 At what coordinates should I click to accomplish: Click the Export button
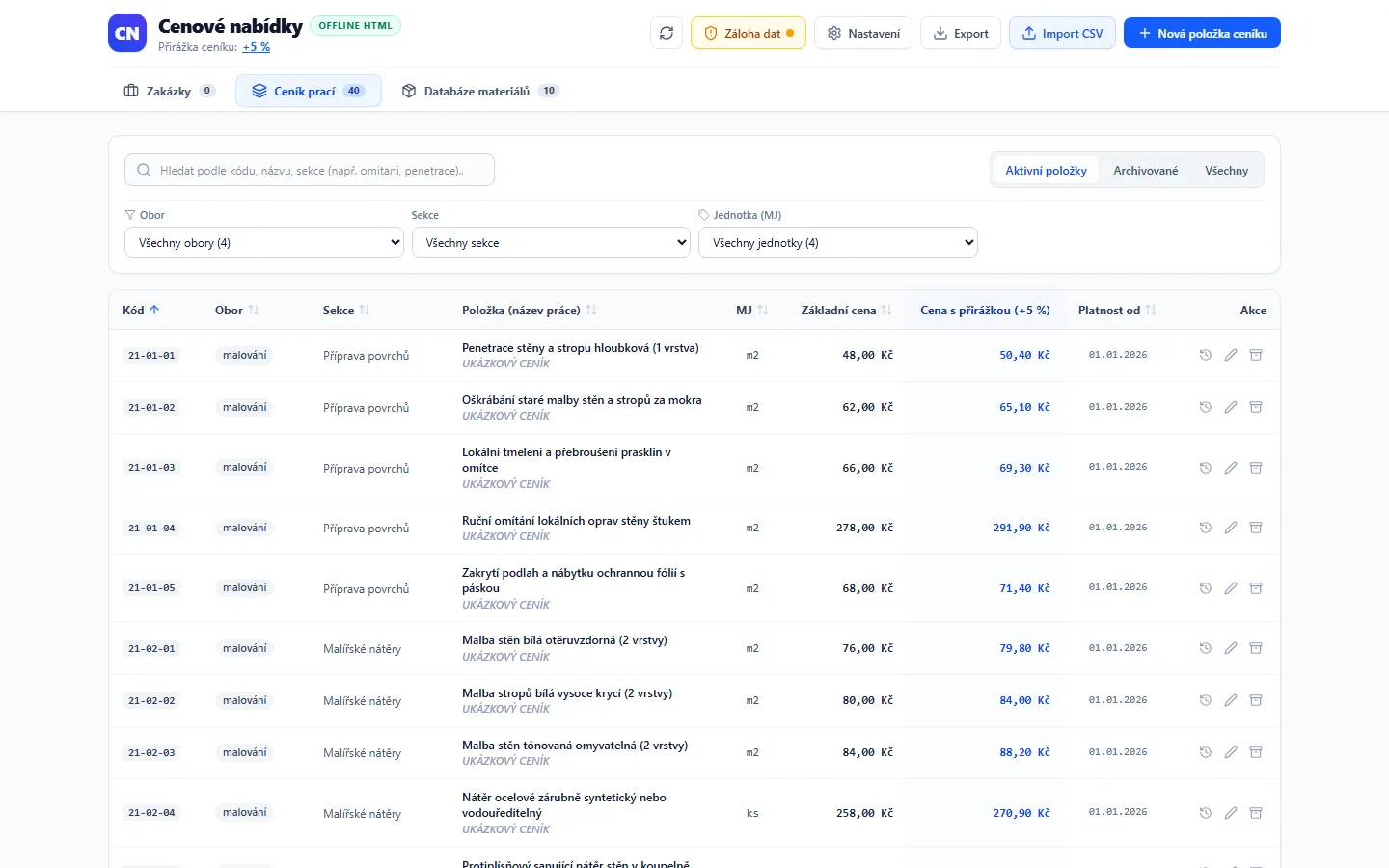point(961,33)
